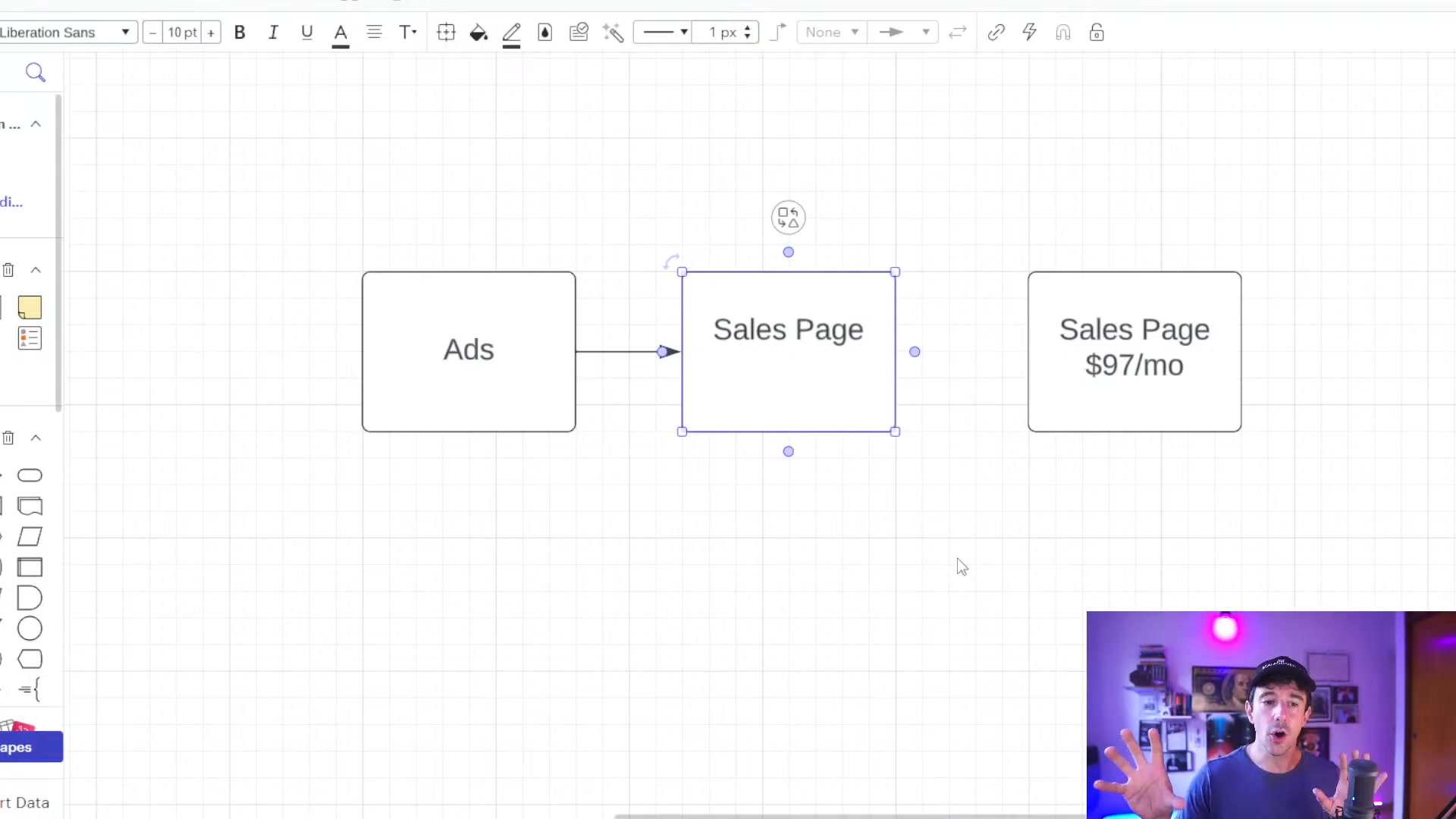Decrease font size with minus button
Screen dimensions: 1456x819
click(x=152, y=33)
